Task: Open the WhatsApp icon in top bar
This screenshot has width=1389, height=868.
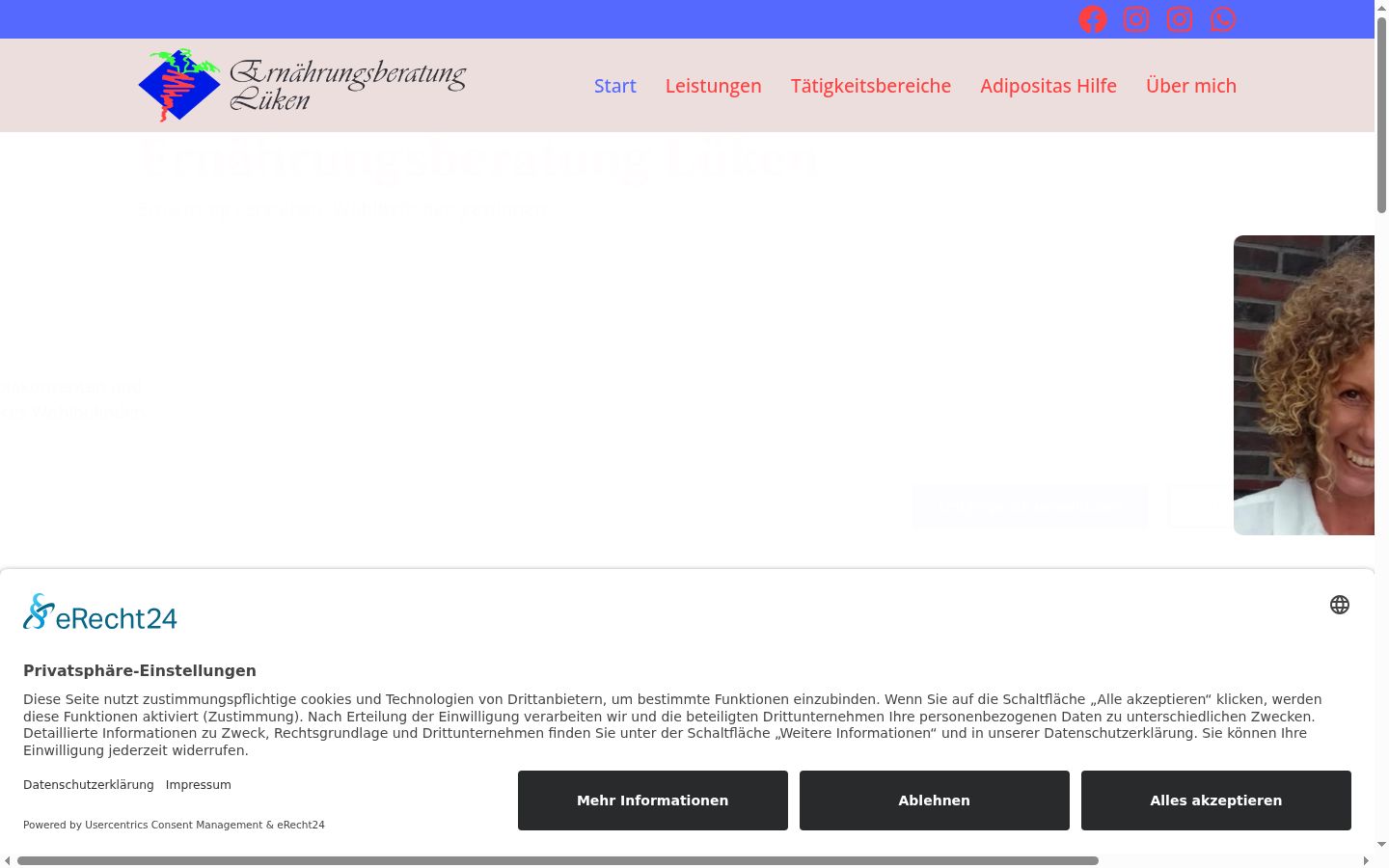Action: (x=1223, y=19)
